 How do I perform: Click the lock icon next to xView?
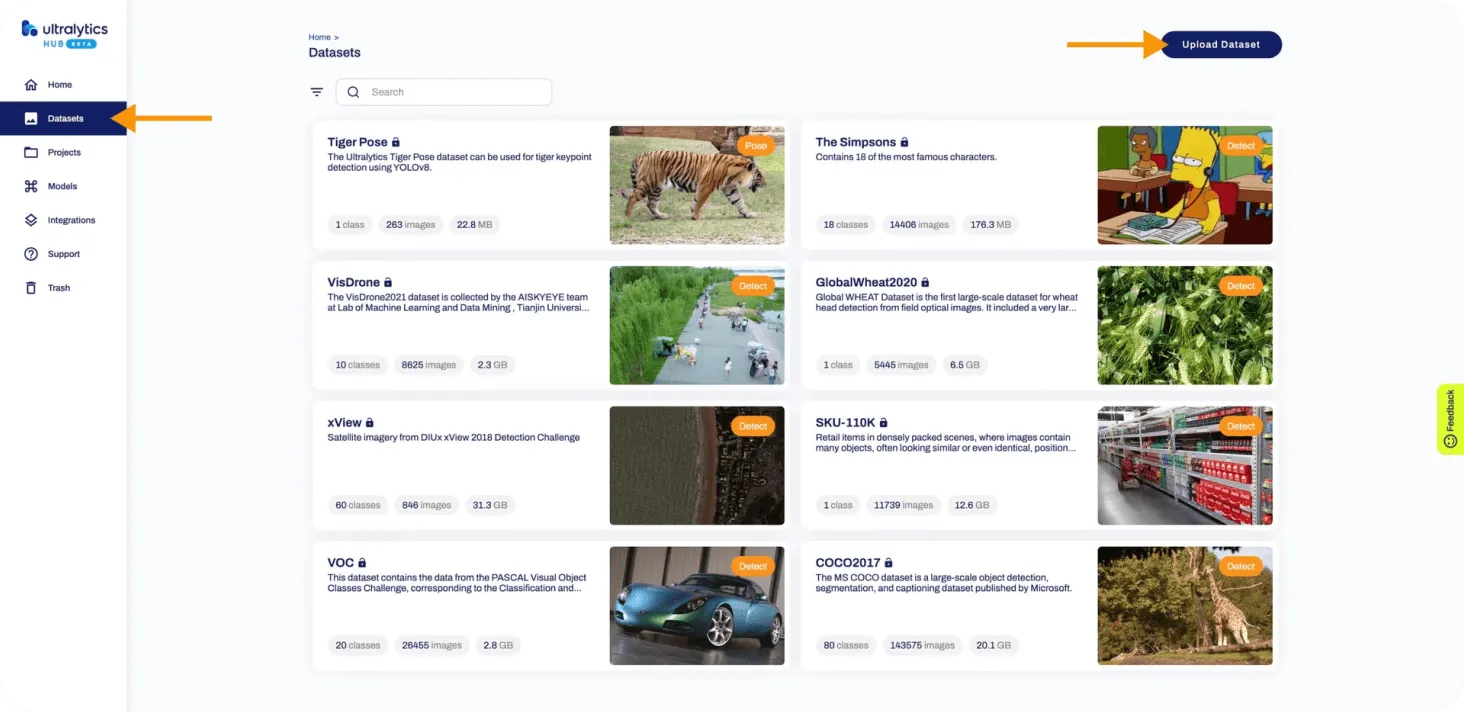pos(369,423)
